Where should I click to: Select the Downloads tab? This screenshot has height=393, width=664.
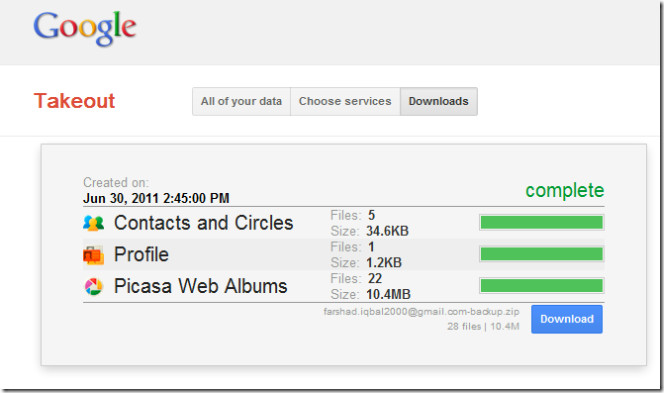439,101
